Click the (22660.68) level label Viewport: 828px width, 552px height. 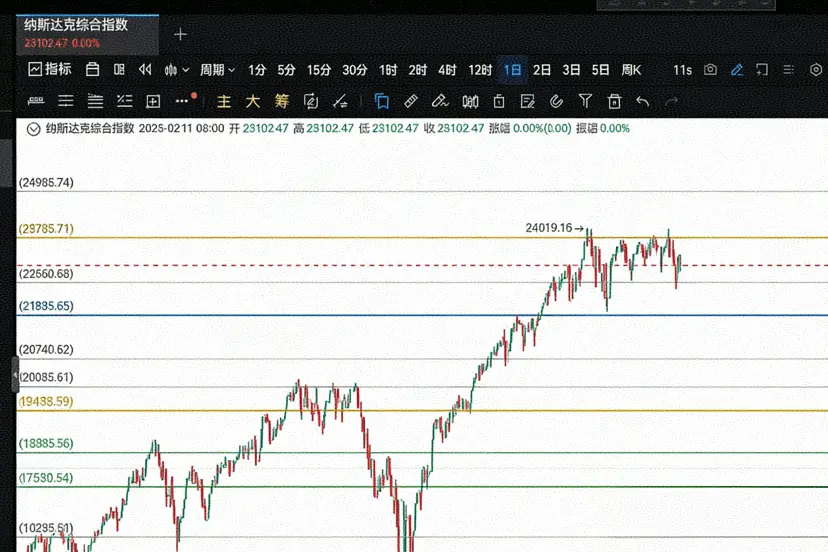coord(46,274)
